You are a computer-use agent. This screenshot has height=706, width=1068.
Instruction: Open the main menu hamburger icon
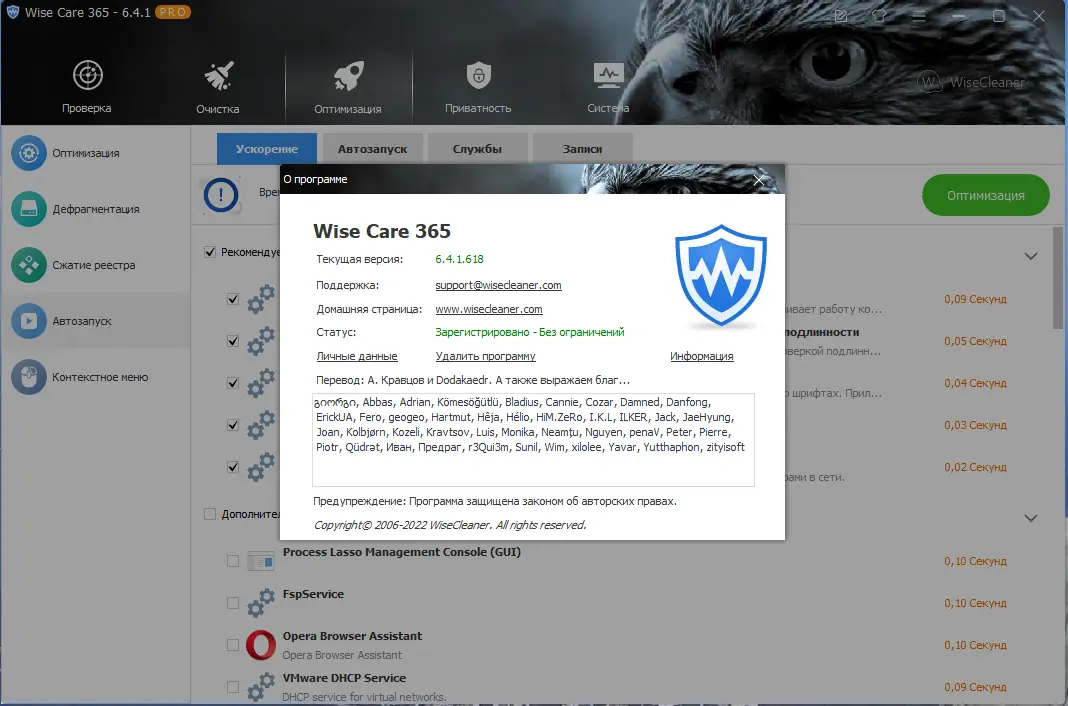click(919, 16)
